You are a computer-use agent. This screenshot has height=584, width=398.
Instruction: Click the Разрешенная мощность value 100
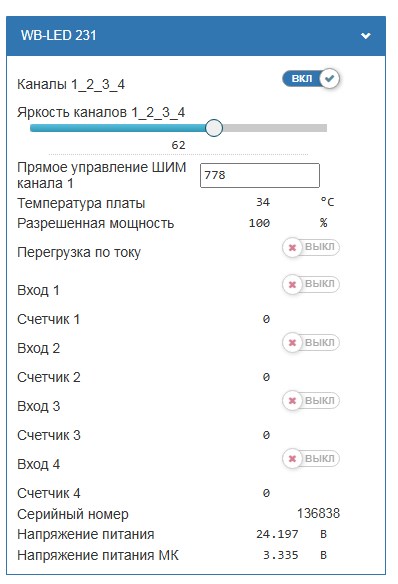coord(260,223)
